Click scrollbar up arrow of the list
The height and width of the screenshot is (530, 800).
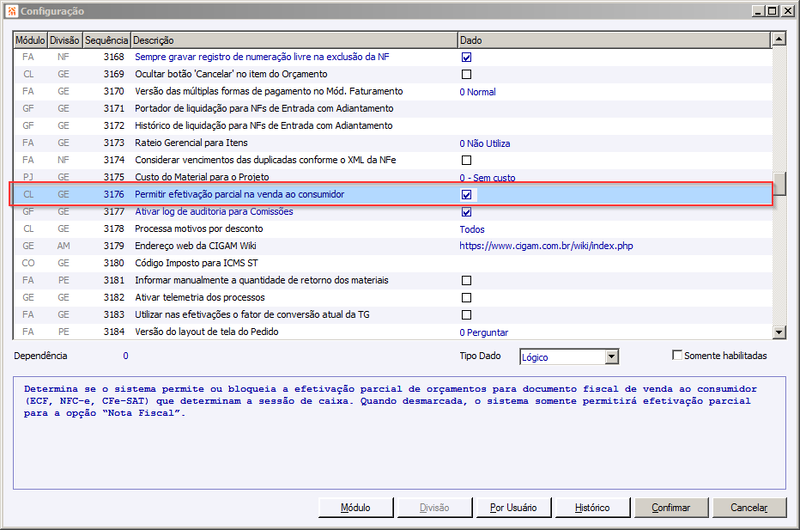pos(779,39)
